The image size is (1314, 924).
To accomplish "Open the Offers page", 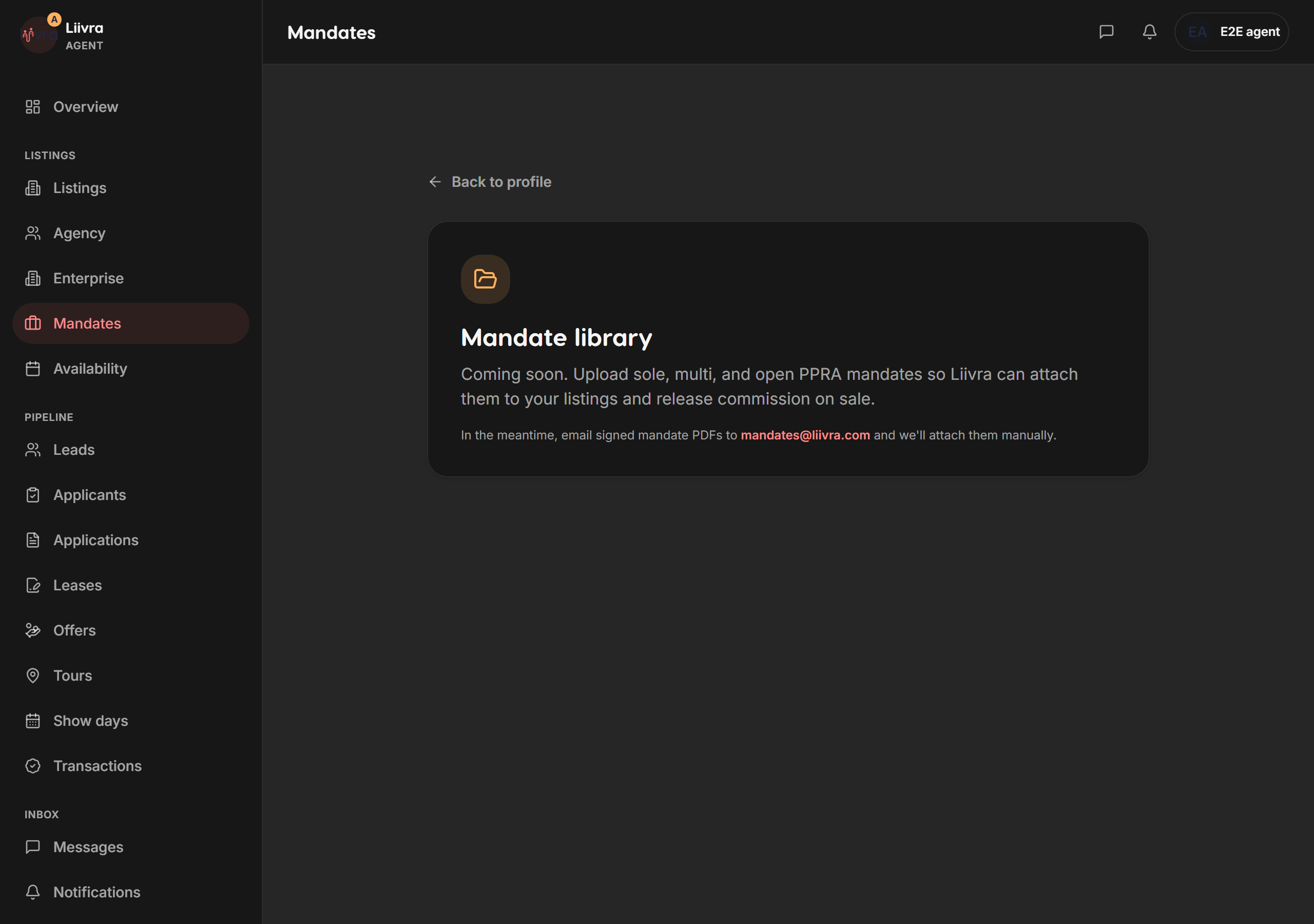I will coord(131,631).
